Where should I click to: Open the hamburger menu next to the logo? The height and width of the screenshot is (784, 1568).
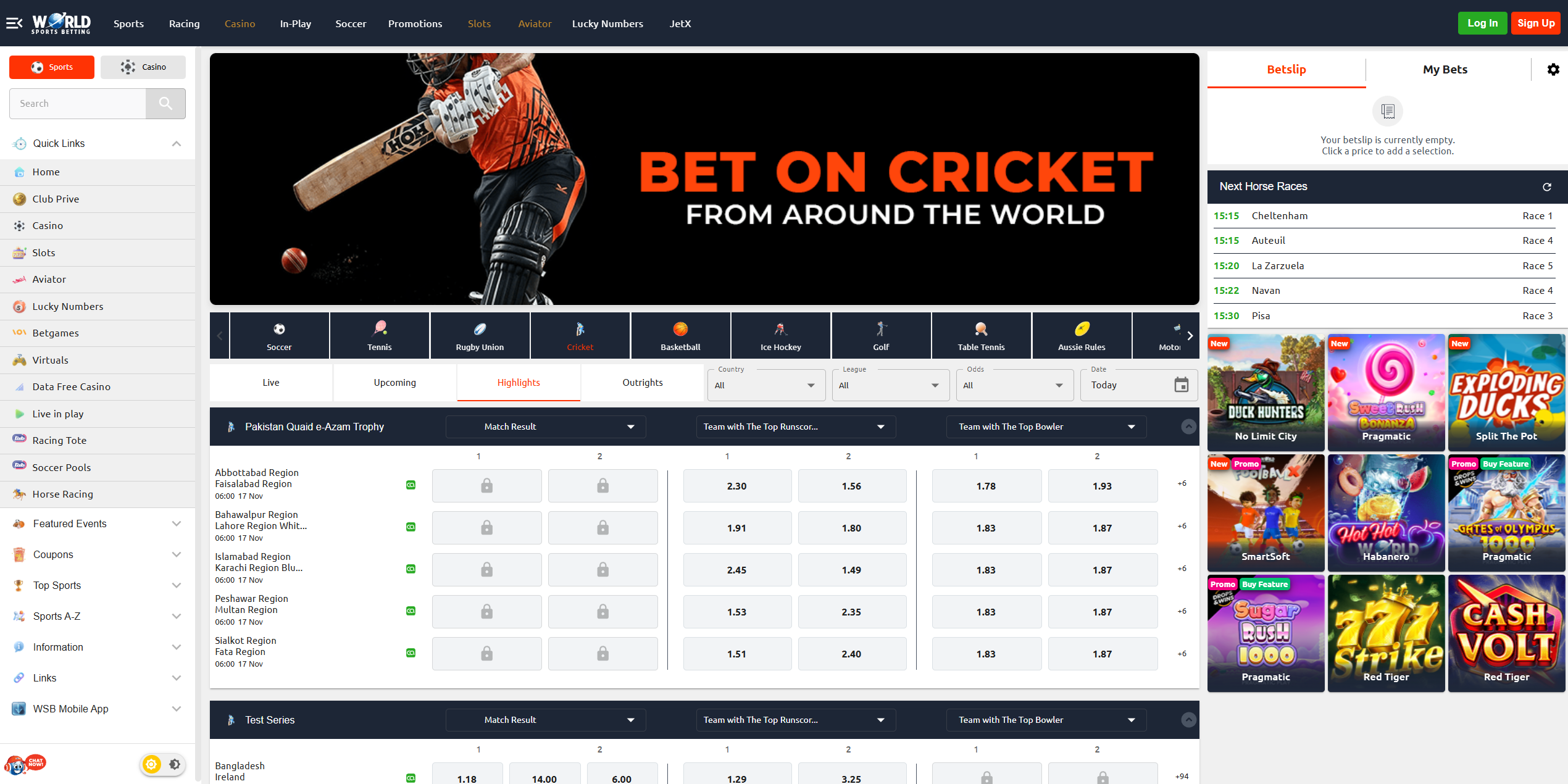click(x=14, y=23)
